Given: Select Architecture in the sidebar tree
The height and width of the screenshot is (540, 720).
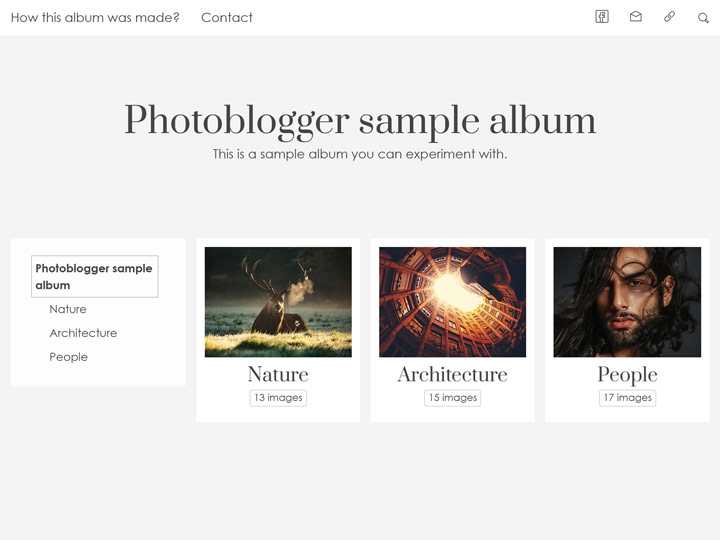Looking at the screenshot, I should coord(83,333).
